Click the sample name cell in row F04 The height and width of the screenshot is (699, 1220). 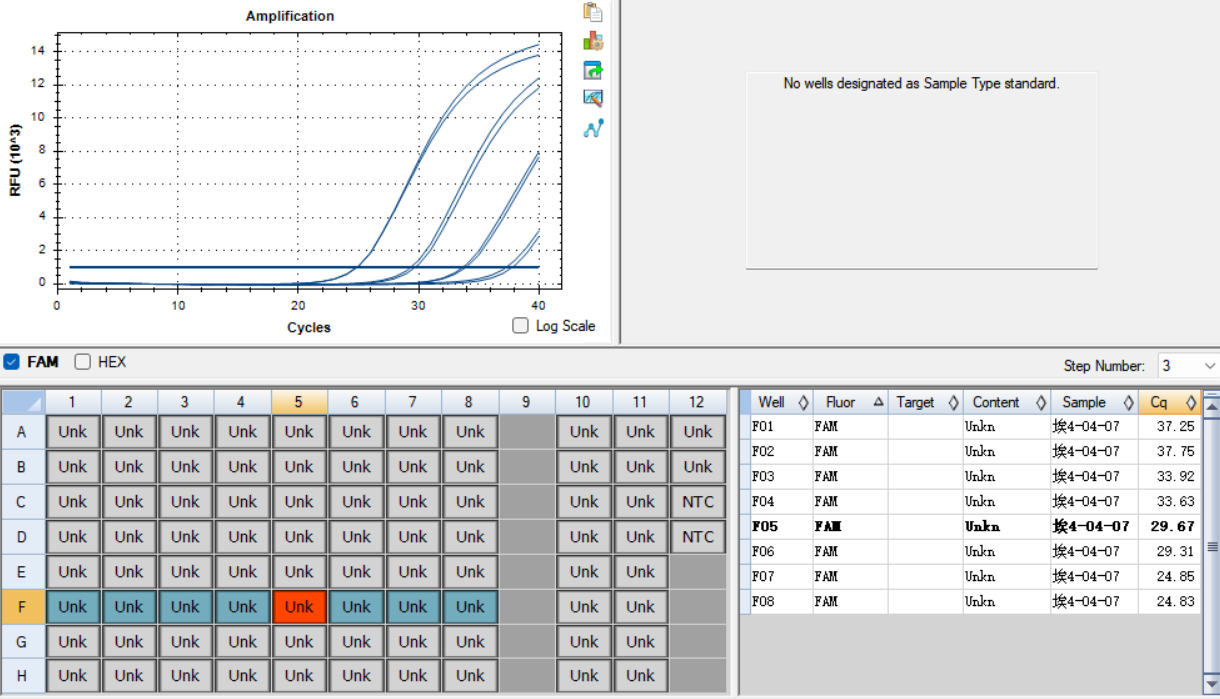1094,501
